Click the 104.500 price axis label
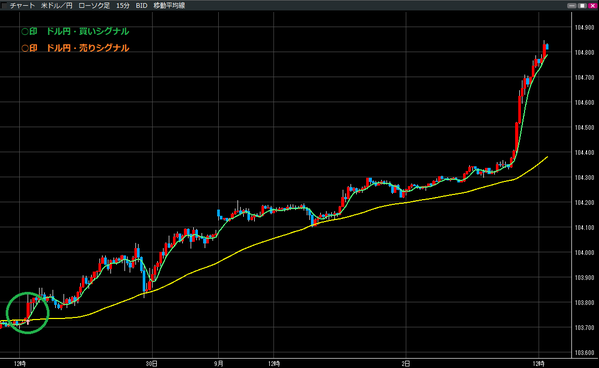 [x=584, y=128]
